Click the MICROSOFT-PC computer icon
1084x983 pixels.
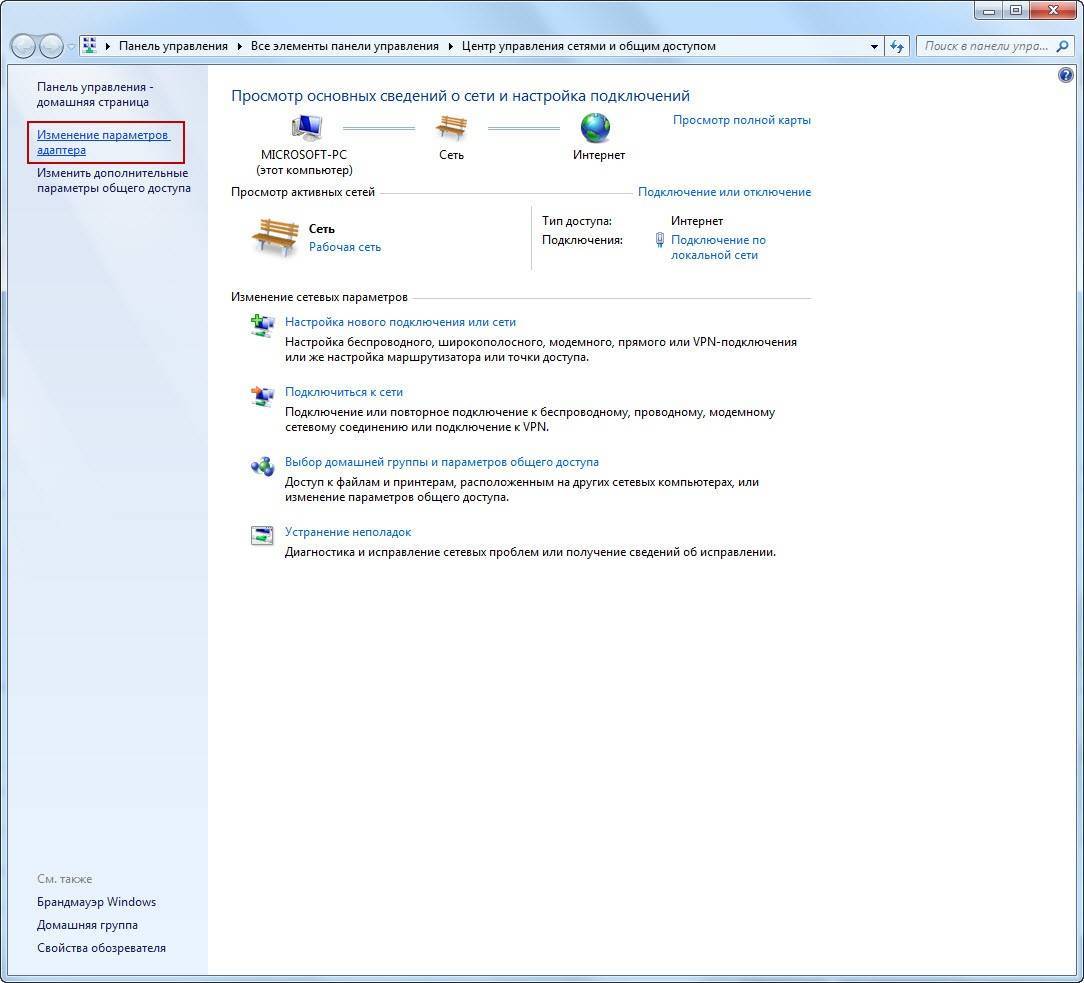(x=305, y=128)
